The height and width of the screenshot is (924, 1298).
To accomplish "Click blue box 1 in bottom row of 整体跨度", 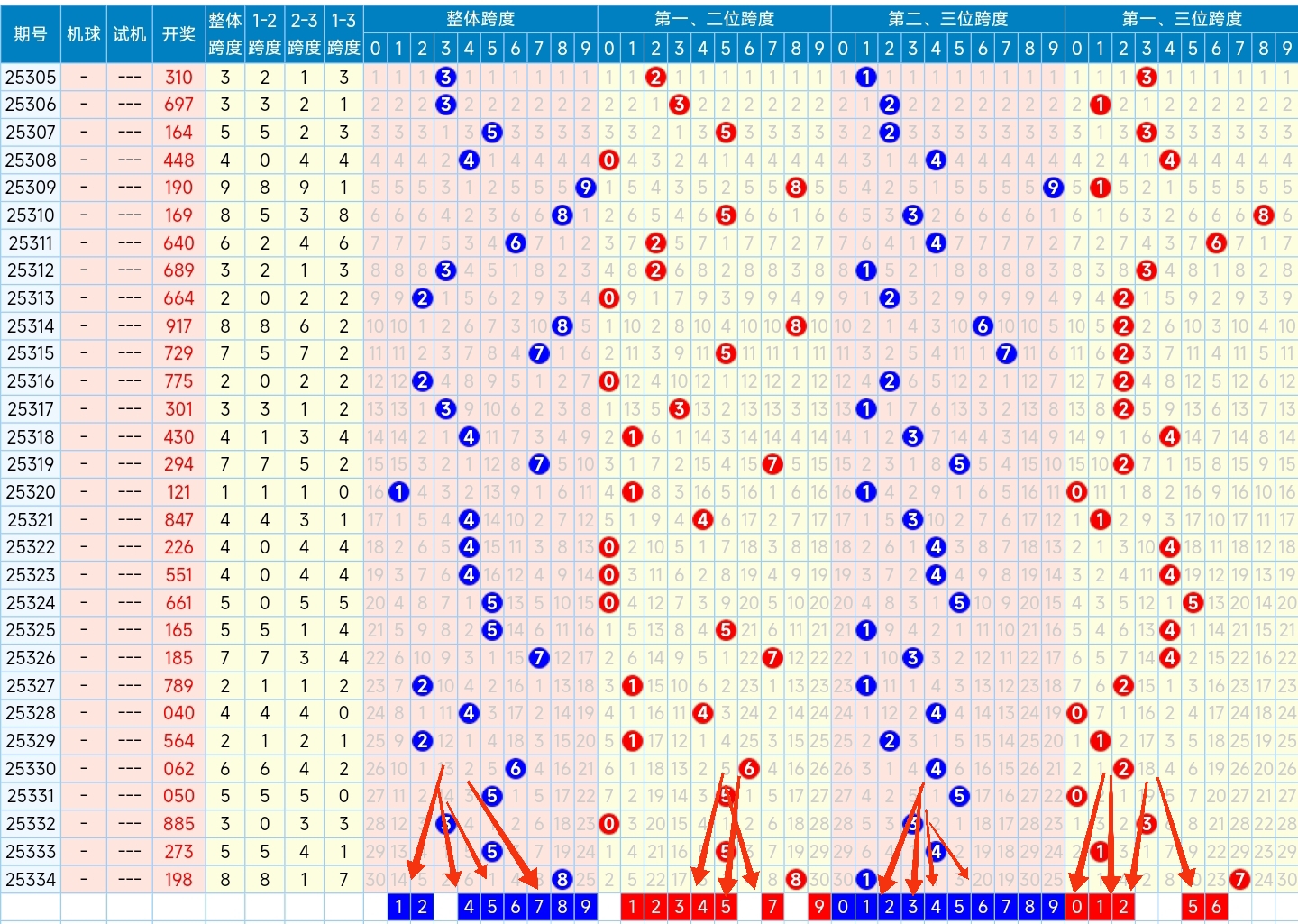I will click(x=398, y=907).
